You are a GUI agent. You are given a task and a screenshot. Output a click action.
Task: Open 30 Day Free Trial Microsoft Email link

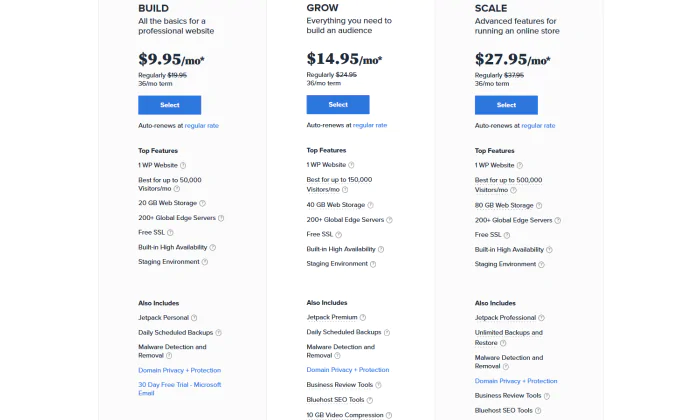tap(179, 389)
